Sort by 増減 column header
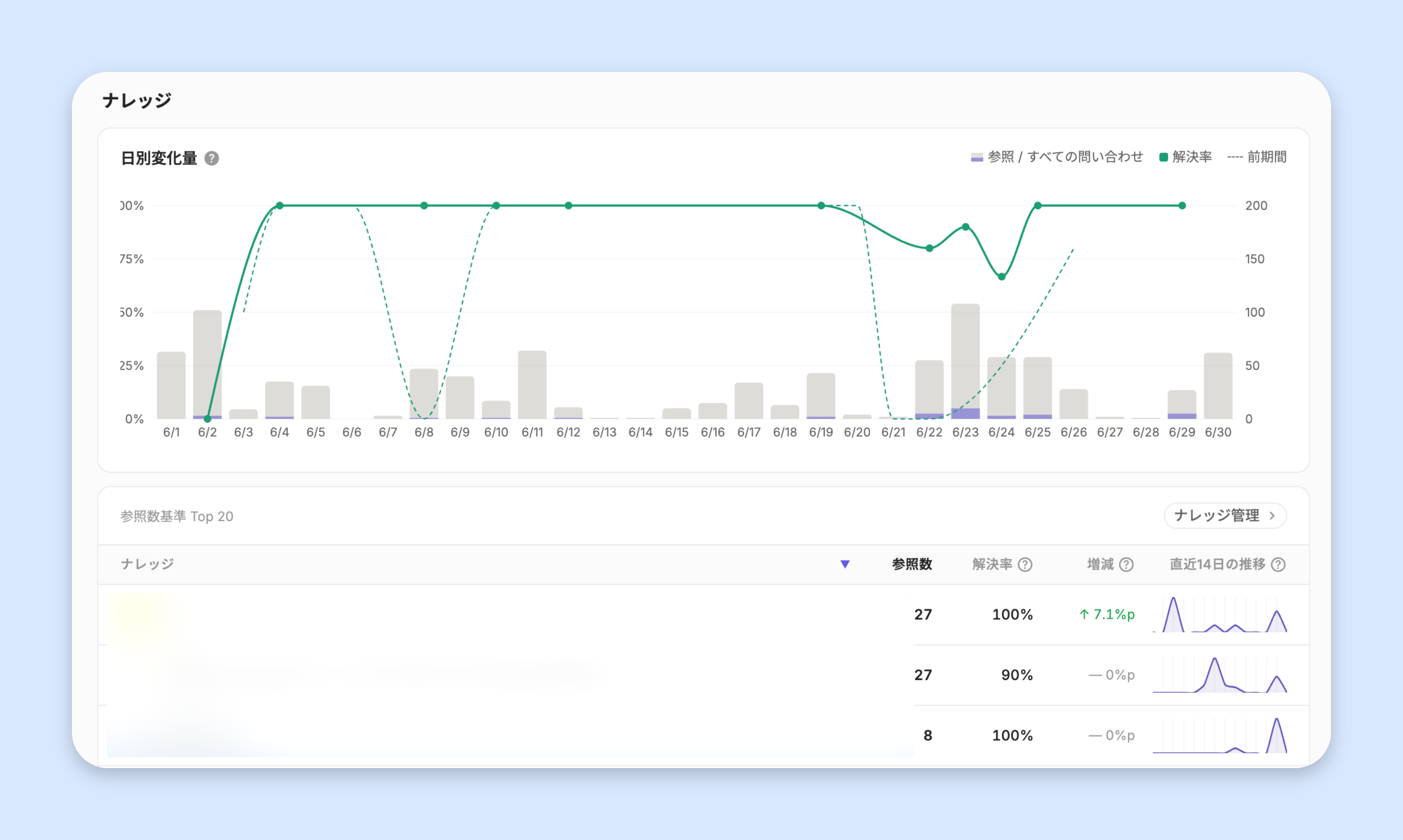The width and height of the screenshot is (1403, 840). click(1100, 564)
